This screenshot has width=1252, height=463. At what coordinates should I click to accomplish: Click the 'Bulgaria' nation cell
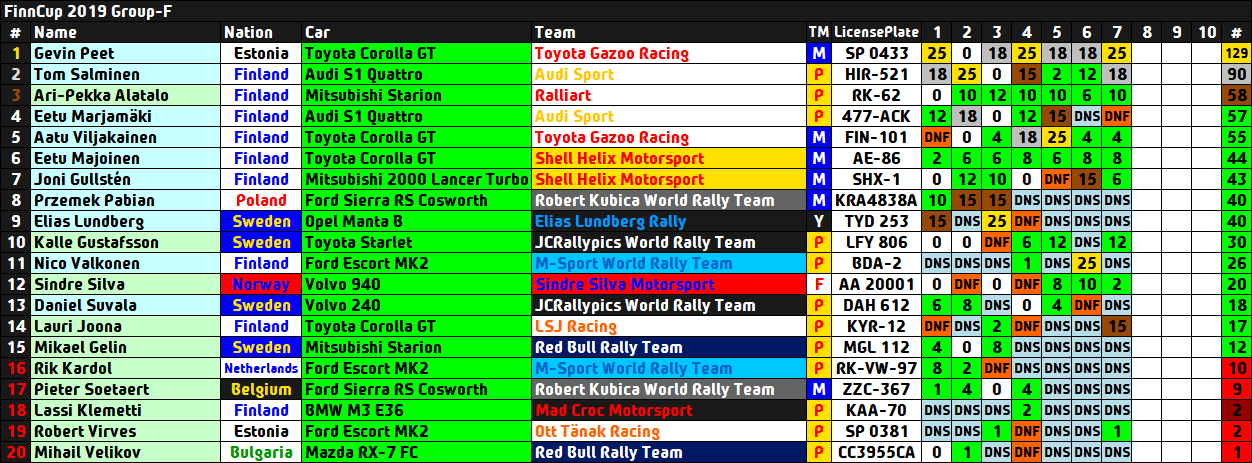(261, 452)
